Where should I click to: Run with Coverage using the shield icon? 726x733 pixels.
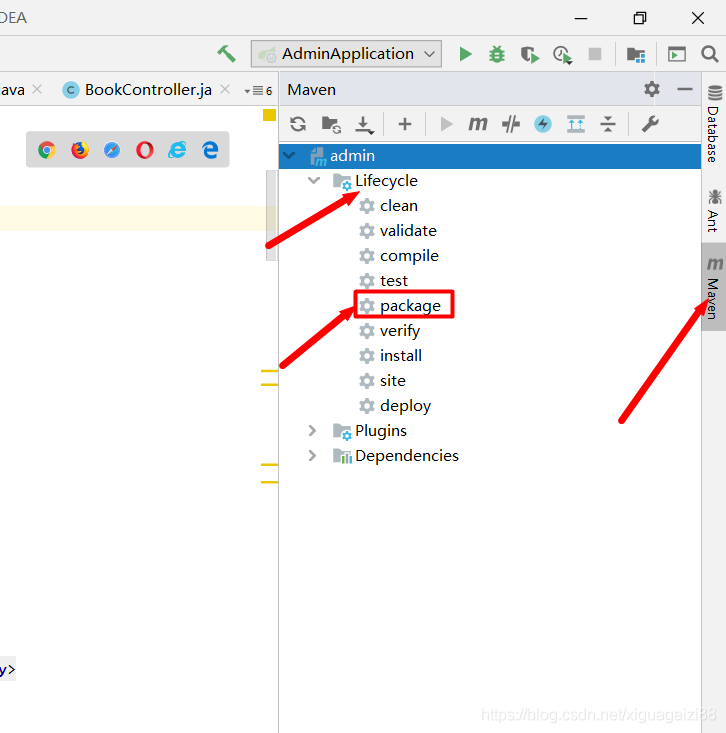pos(530,54)
